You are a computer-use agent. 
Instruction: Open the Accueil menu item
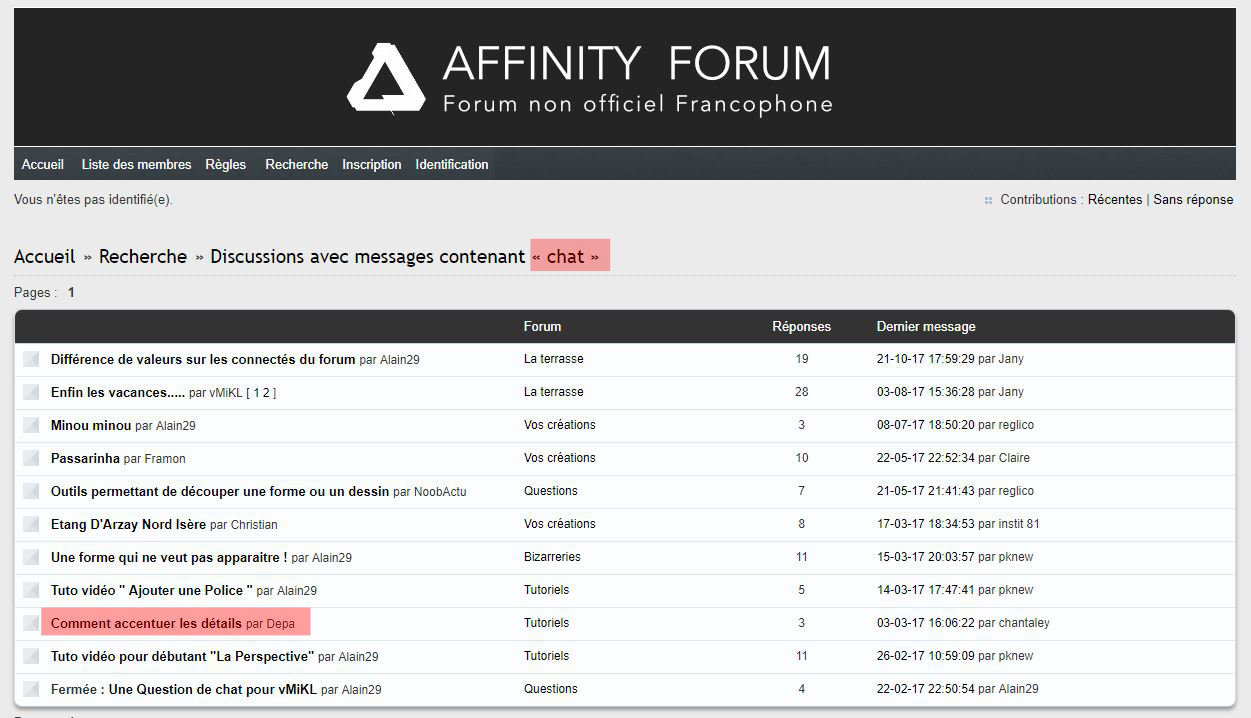(43, 164)
